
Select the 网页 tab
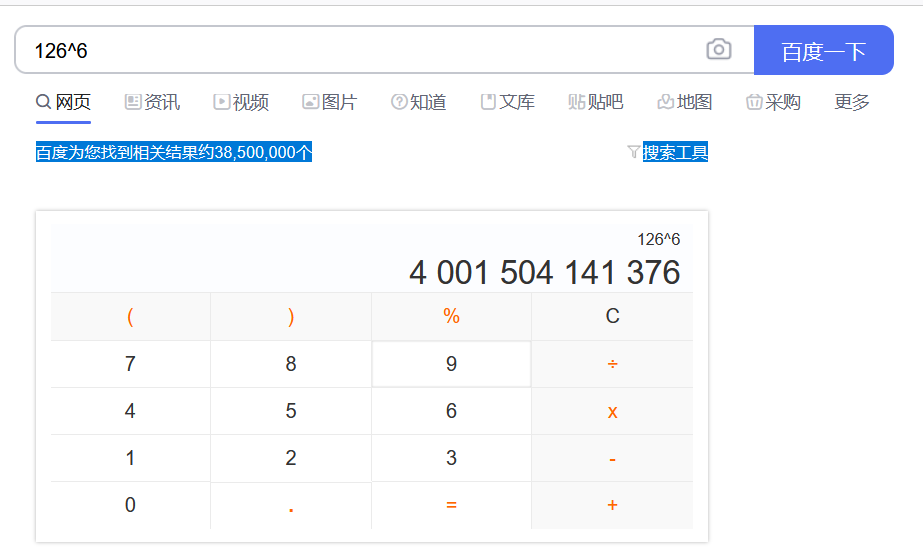[x=64, y=102]
